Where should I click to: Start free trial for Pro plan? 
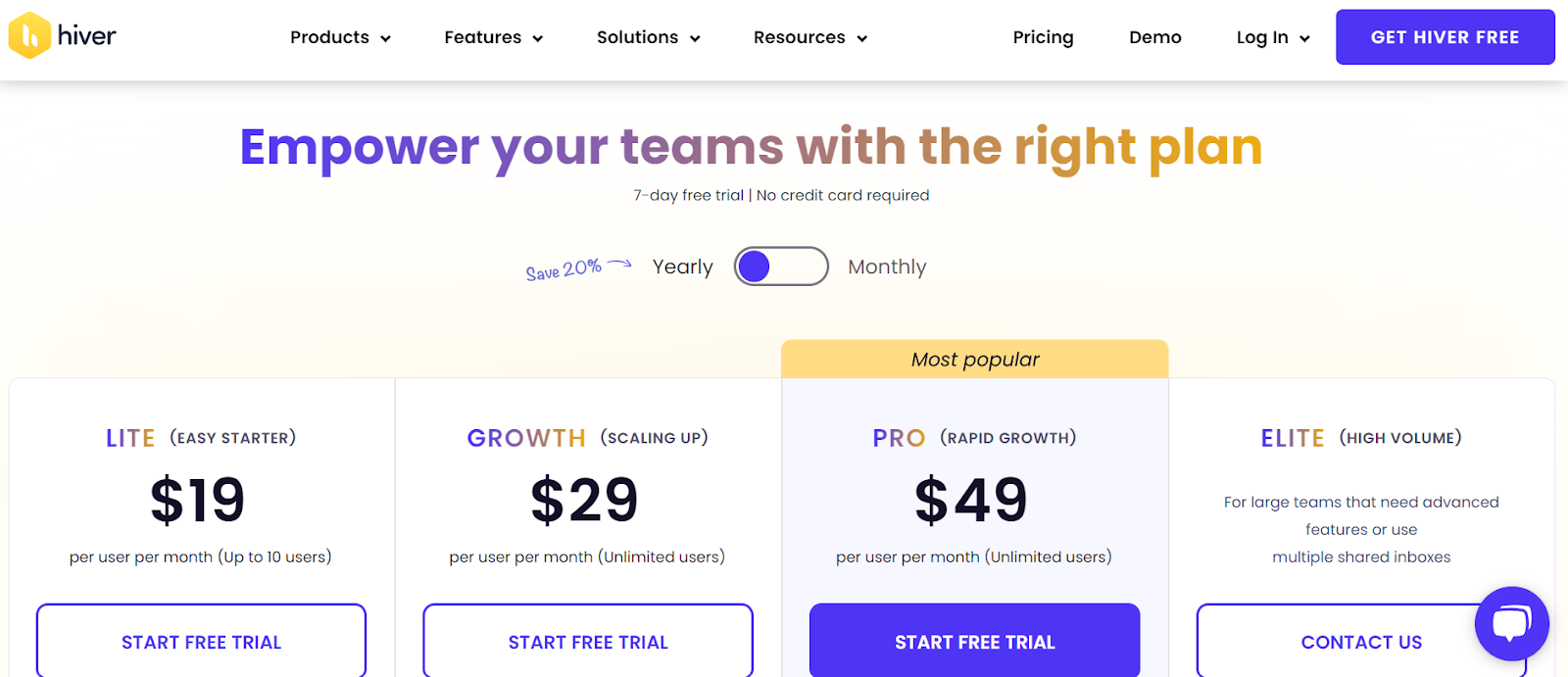pyautogui.click(x=974, y=642)
